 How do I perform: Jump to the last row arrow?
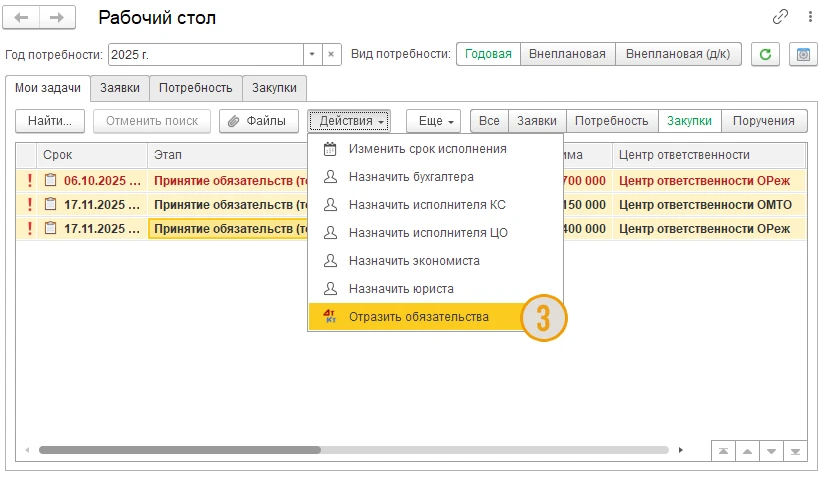(795, 451)
